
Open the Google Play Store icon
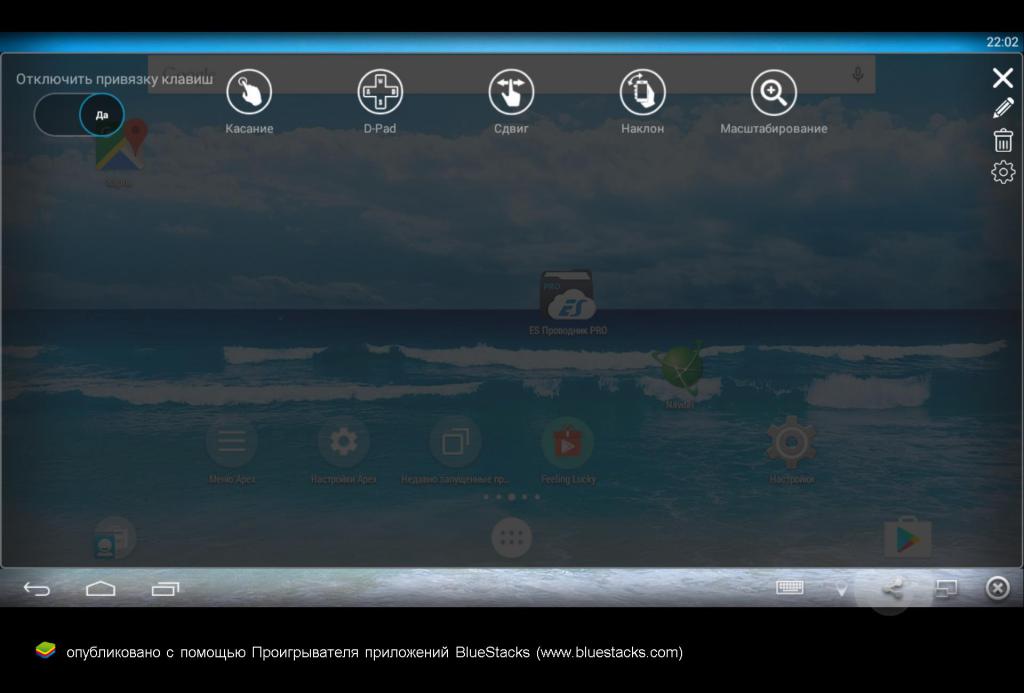click(x=907, y=538)
